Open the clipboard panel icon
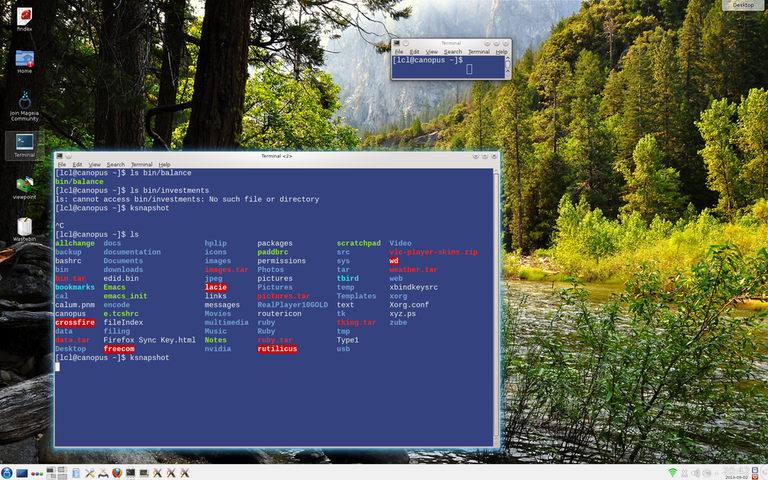This screenshot has width=768, height=480. point(76,473)
